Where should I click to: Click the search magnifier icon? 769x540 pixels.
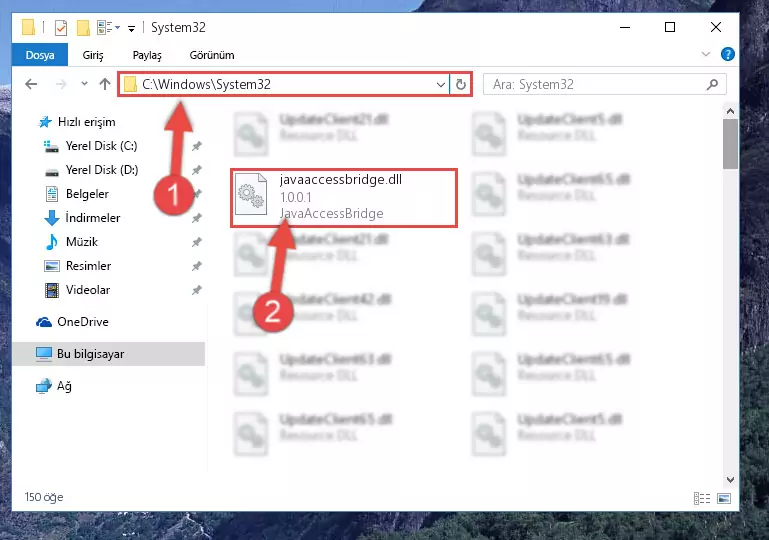click(x=712, y=84)
